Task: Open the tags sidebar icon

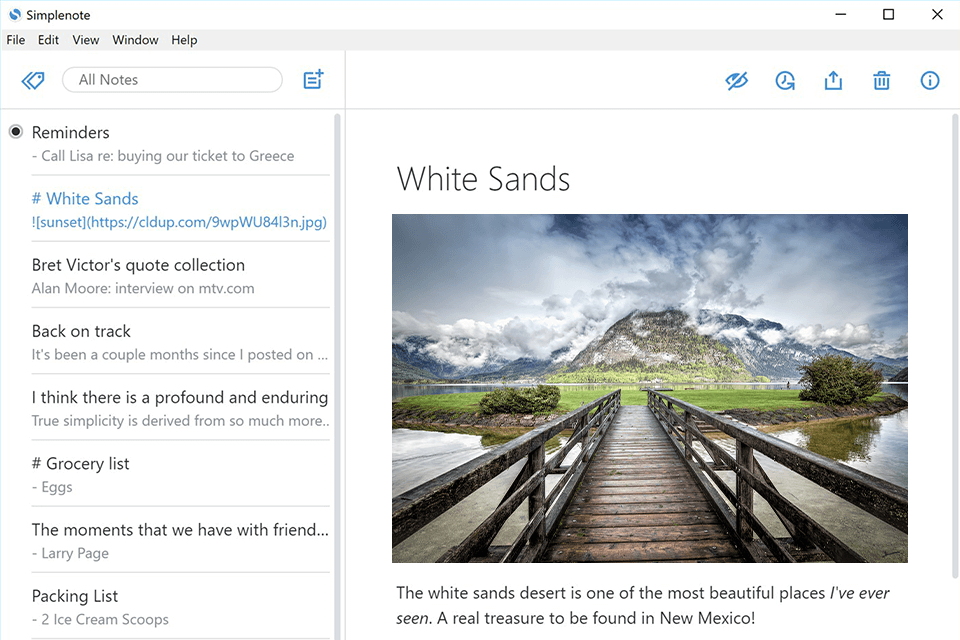Action: click(x=33, y=80)
